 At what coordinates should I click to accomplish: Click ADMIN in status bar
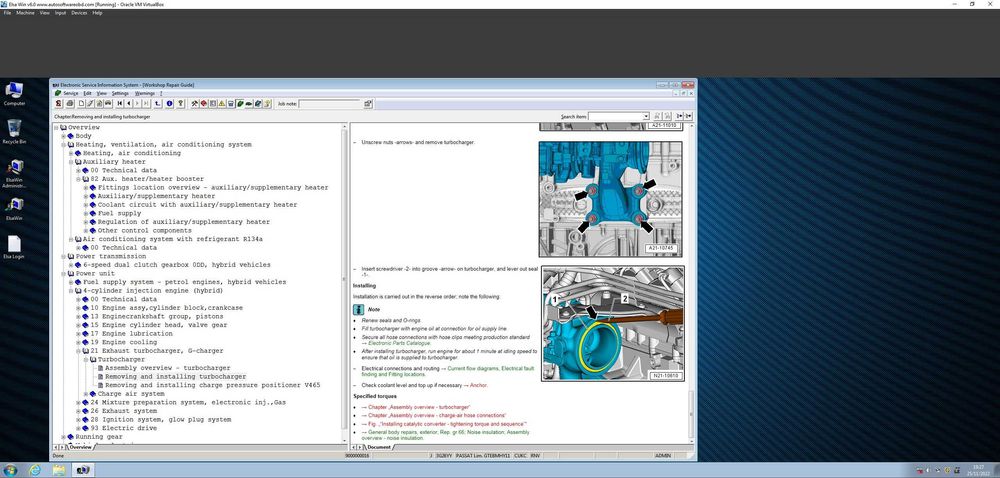click(663, 456)
